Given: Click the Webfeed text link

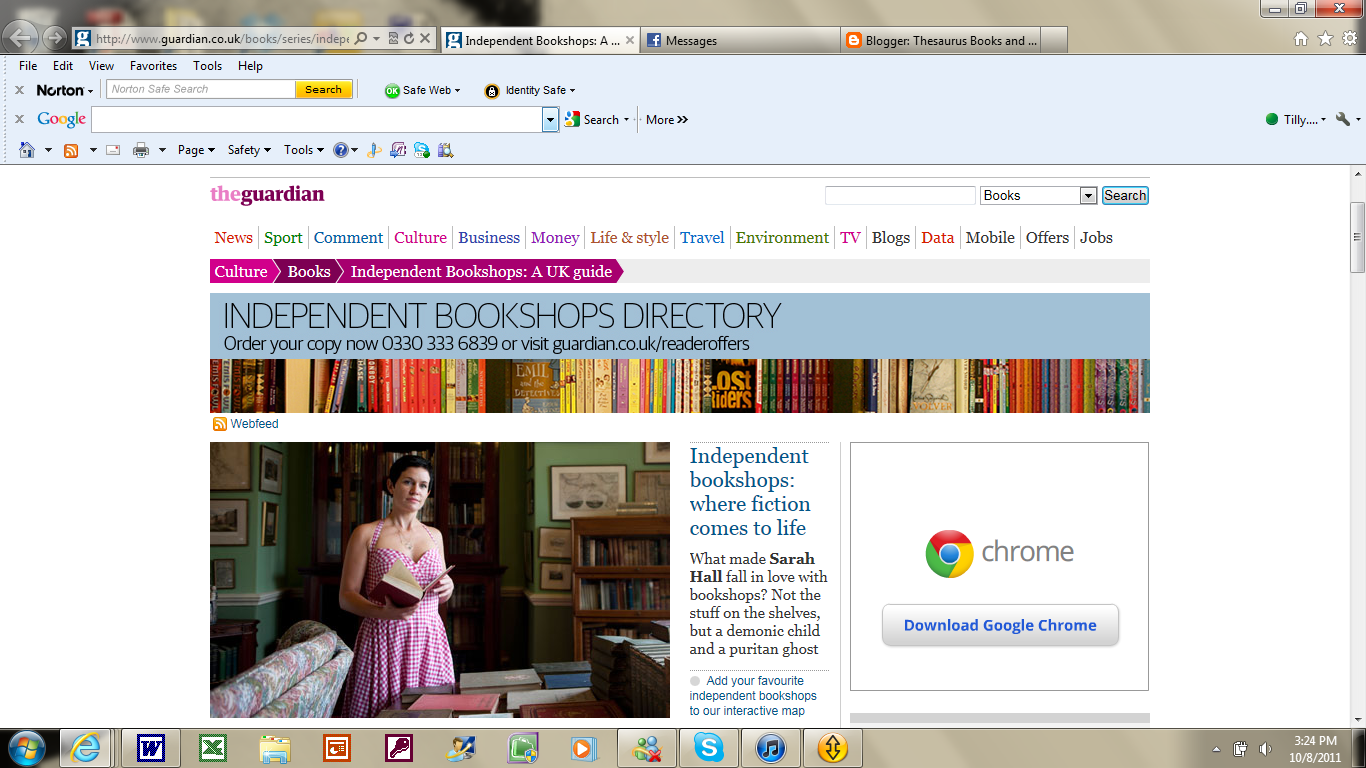Looking at the screenshot, I should coord(255,424).
